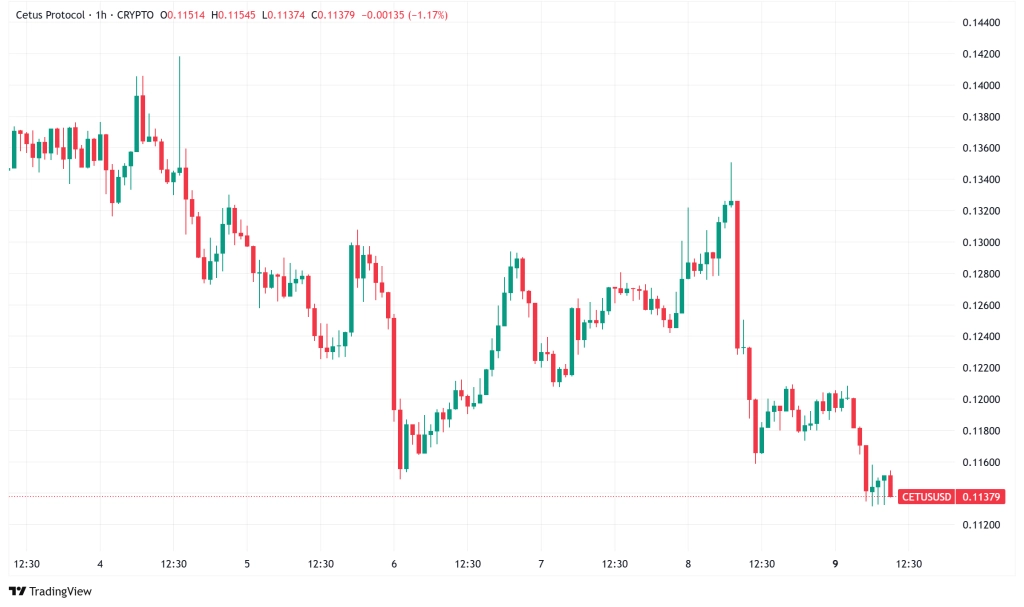1024x607 pixels.
Task: Click the 0.14400 price axis label
Action: pyautogui.click(x=981, y=22)
